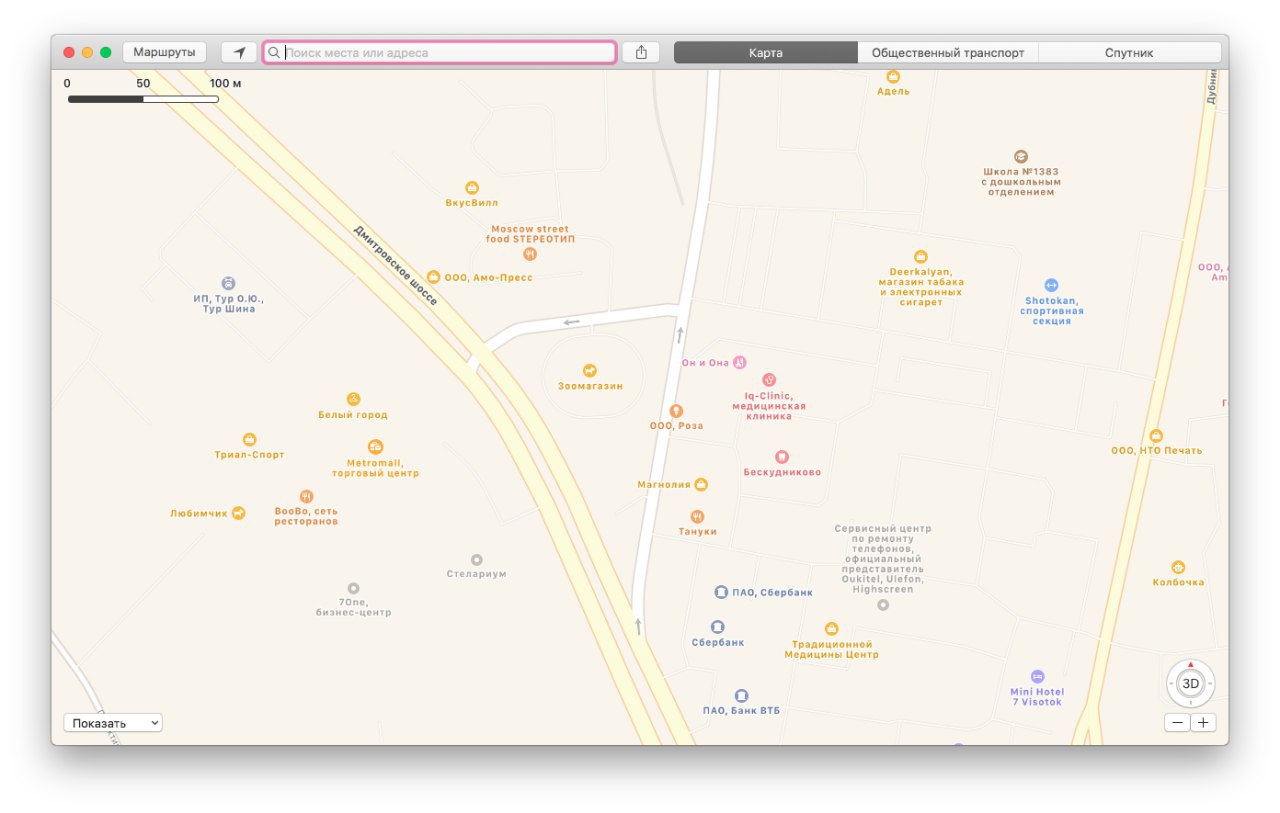Select the Бескудниково map pin
This screenshot has width=1280, height=813.
click(x=782, y=457)
